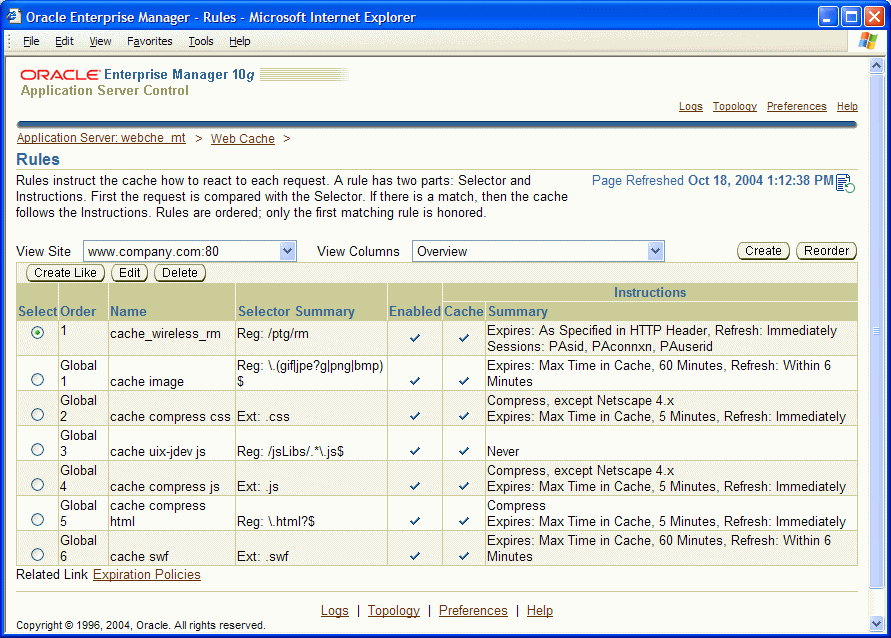Click the page refresh icon
This screenshot has width=891, height=638.
(845, 183)
